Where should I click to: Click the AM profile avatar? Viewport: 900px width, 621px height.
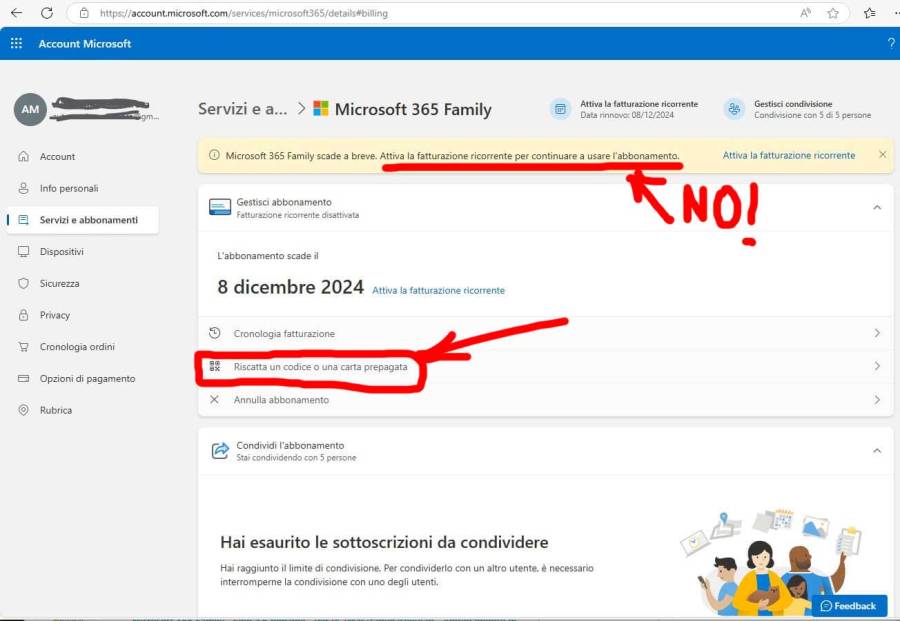click(x=30, y=110)
